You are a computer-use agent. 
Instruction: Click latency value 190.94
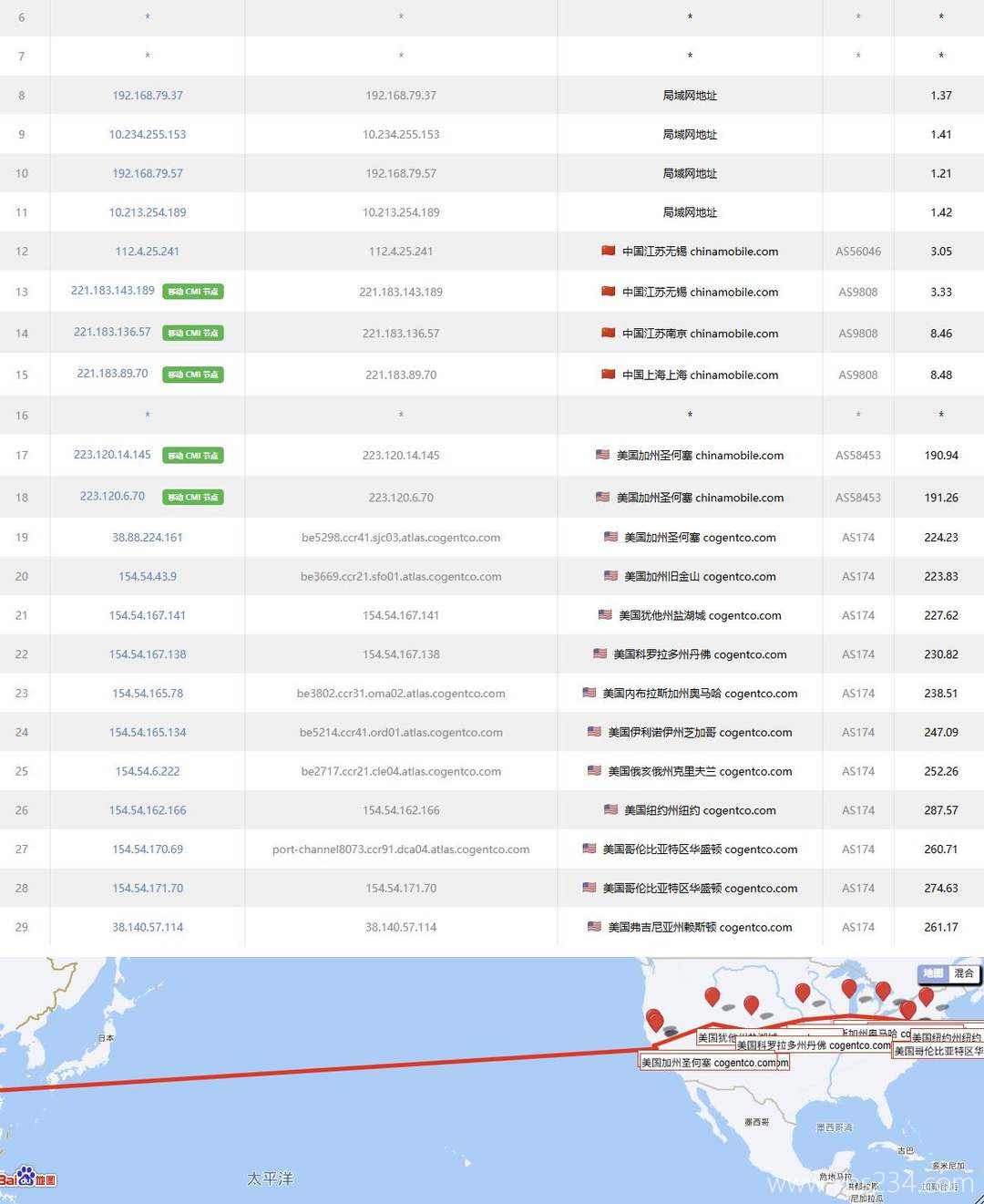point(941,455)
